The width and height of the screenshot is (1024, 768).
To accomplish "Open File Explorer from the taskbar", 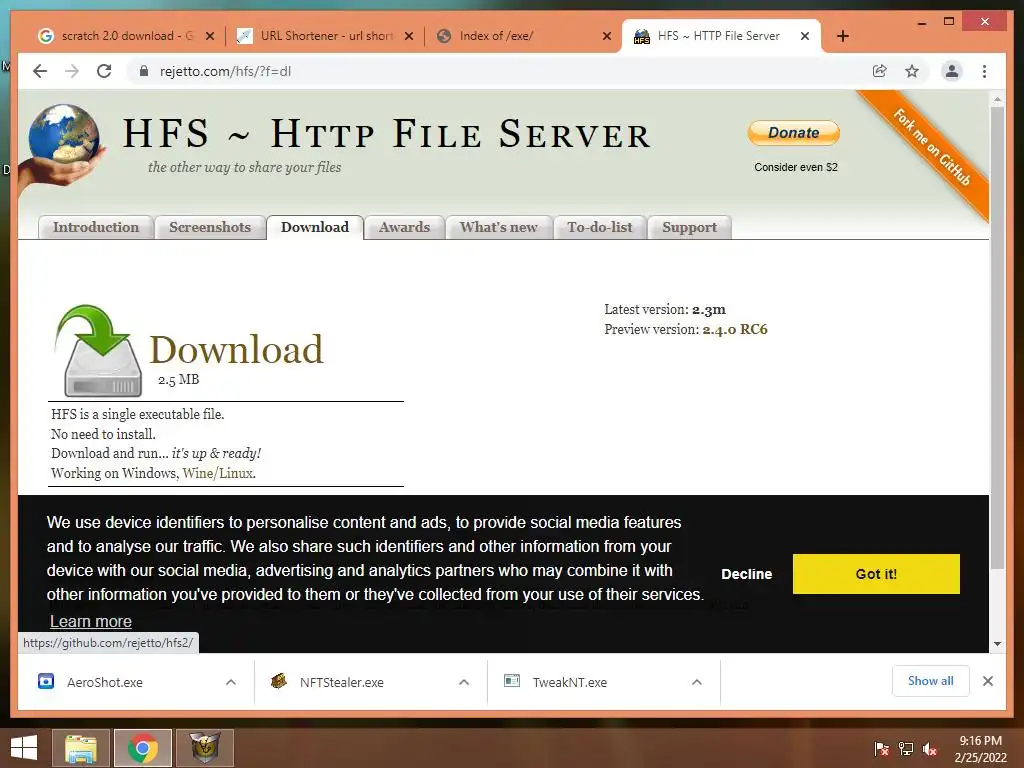I will tap(81, 748).
